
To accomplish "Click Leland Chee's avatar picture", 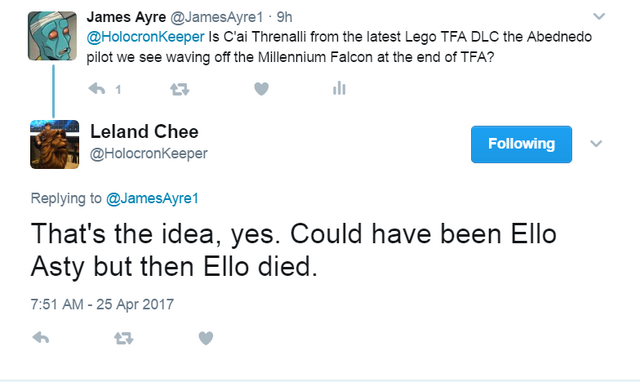I will pyautogui.click(x=55, y=144).
